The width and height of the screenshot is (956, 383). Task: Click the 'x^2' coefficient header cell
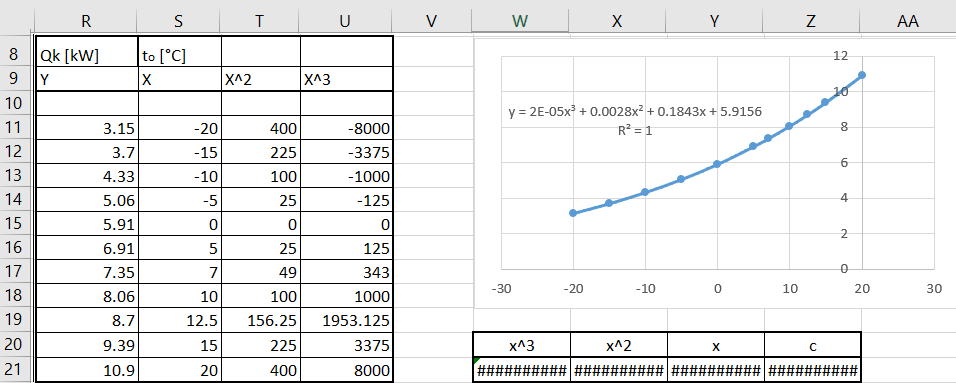[618, 346]
